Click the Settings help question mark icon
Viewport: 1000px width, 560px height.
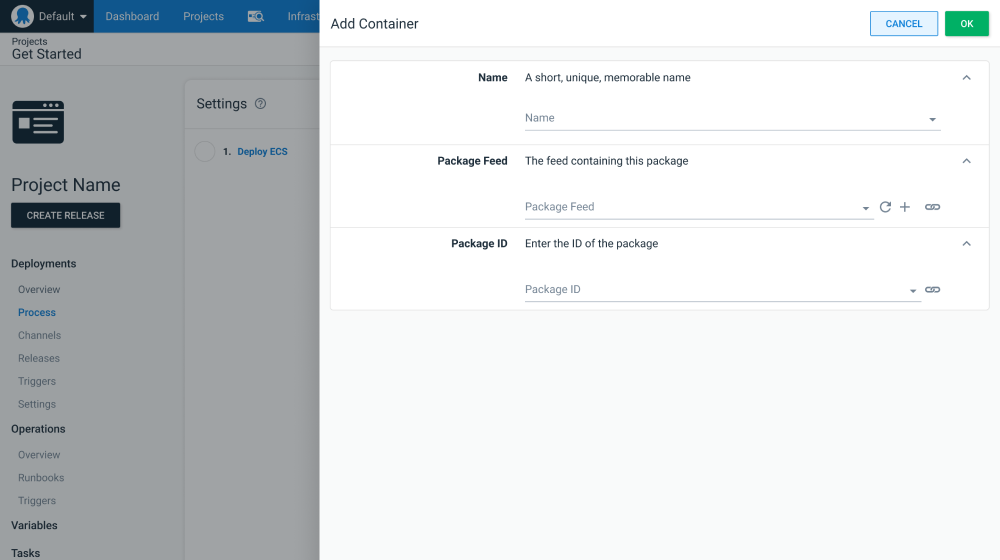pos(260,103)
